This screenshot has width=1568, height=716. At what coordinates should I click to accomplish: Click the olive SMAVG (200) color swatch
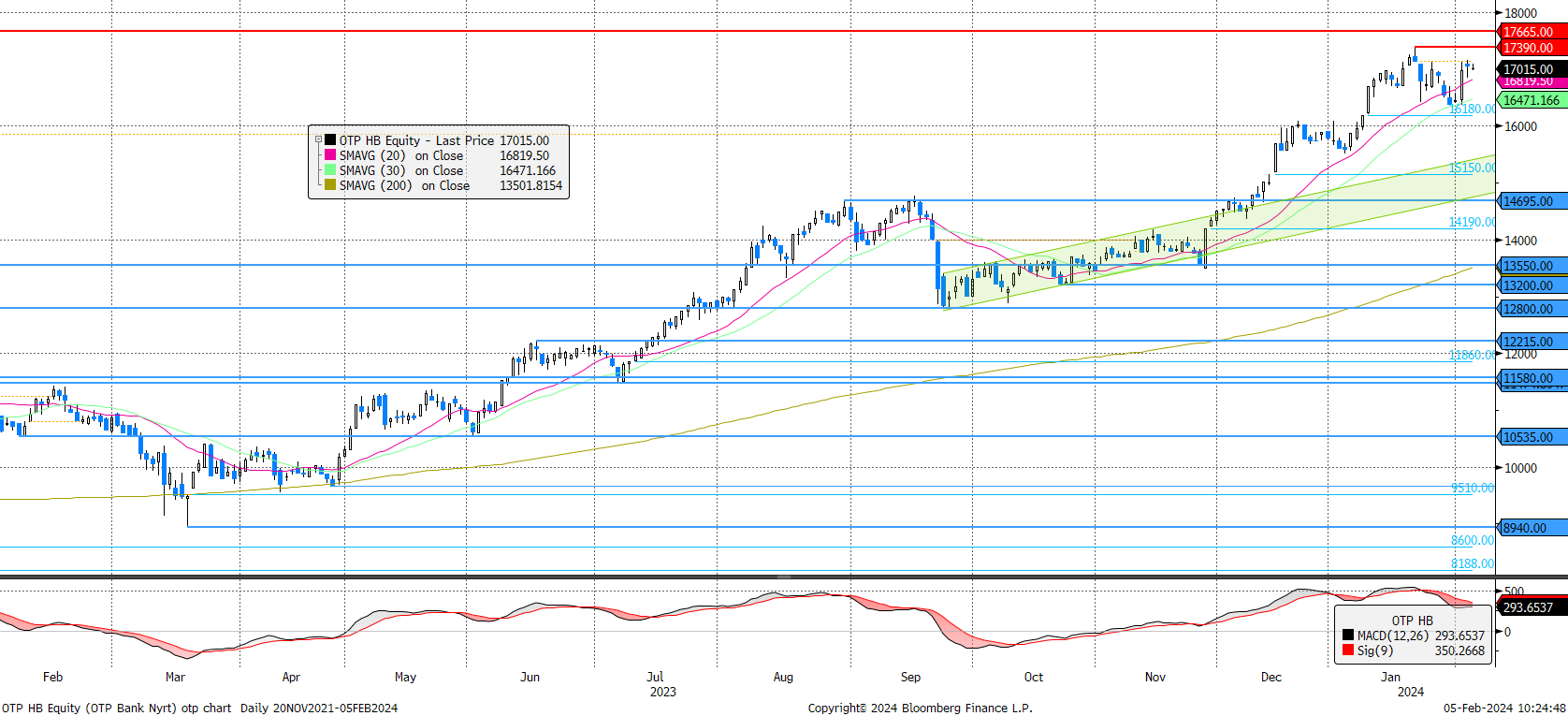pyautogui.click(x=330, y=185)
